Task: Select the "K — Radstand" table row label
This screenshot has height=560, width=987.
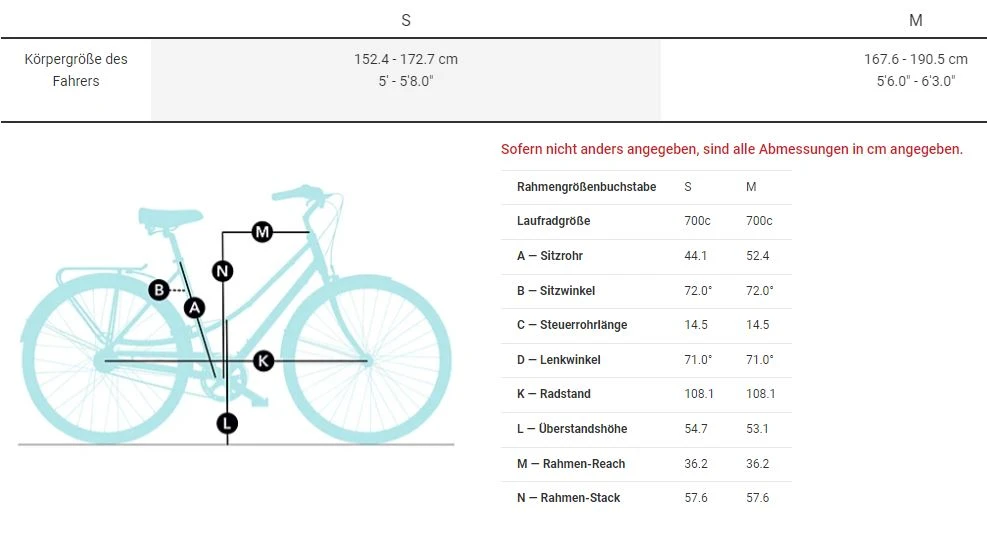Action: coord(553,394)
